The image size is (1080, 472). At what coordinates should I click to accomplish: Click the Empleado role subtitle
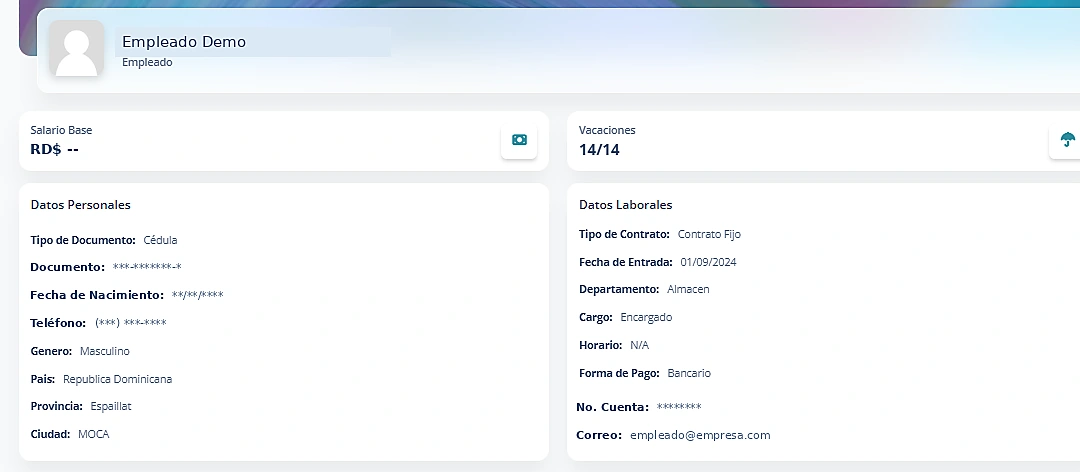pyautogui.click(x=147, y=63)
